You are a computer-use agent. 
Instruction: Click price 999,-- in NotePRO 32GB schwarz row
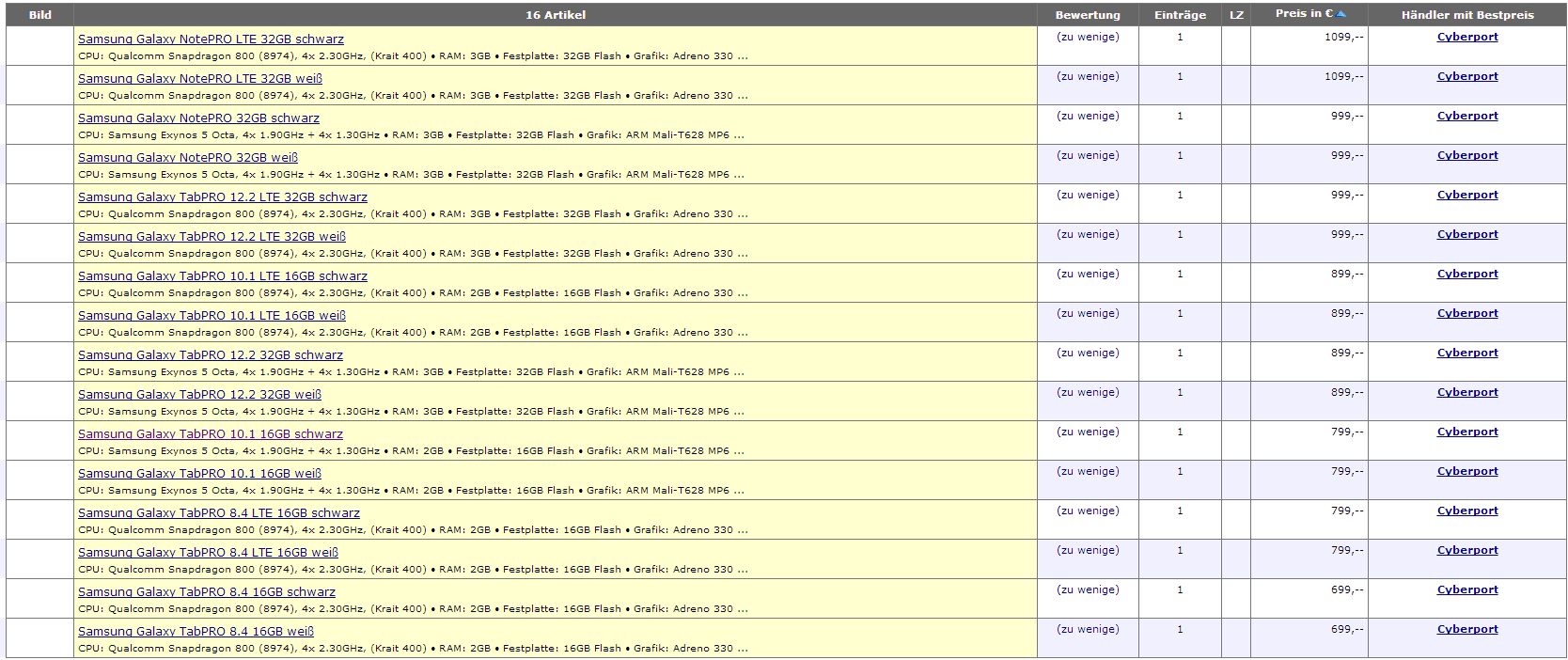click(1347, 117)
